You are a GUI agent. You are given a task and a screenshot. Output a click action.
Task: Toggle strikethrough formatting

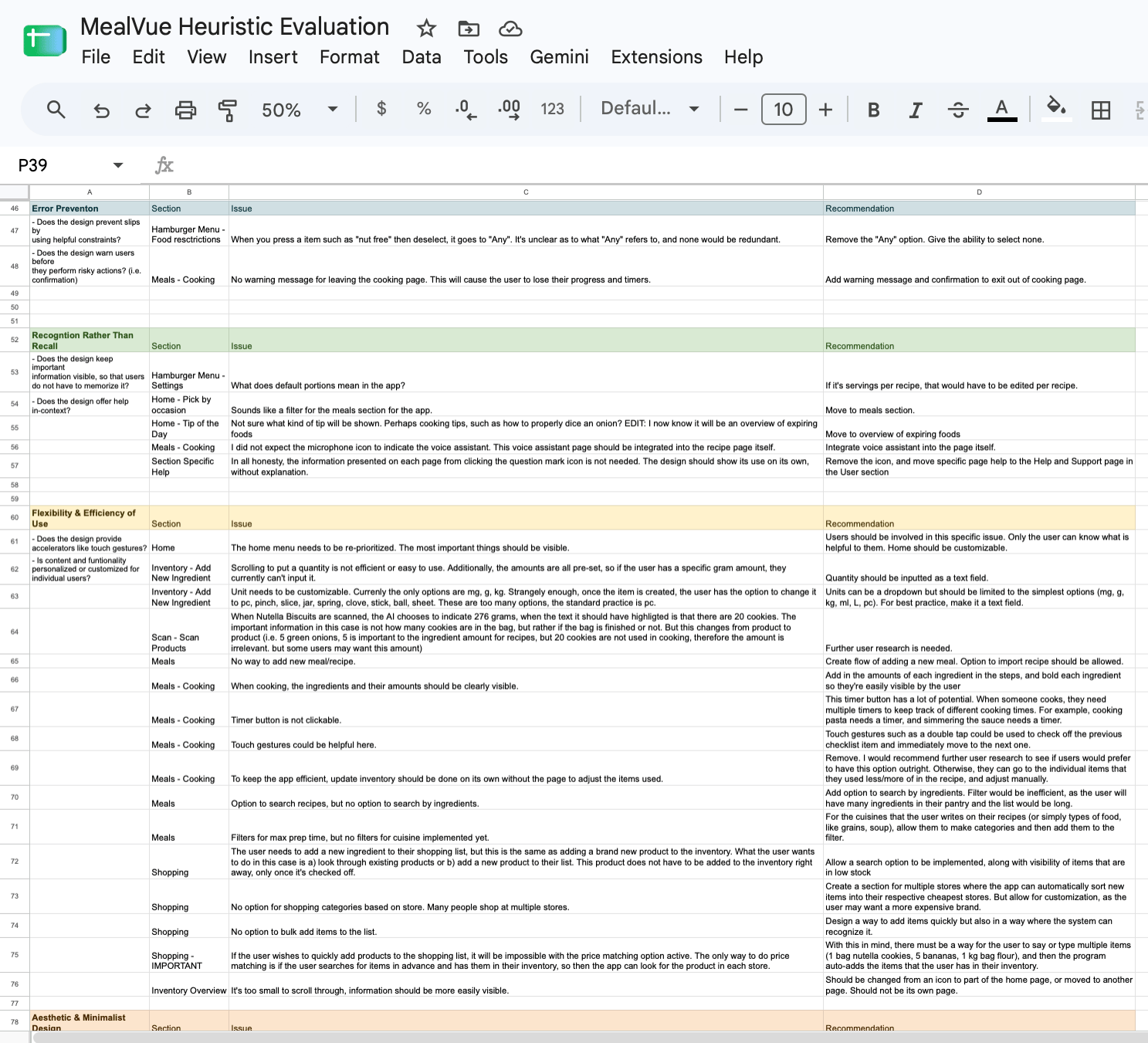(958, 110)
